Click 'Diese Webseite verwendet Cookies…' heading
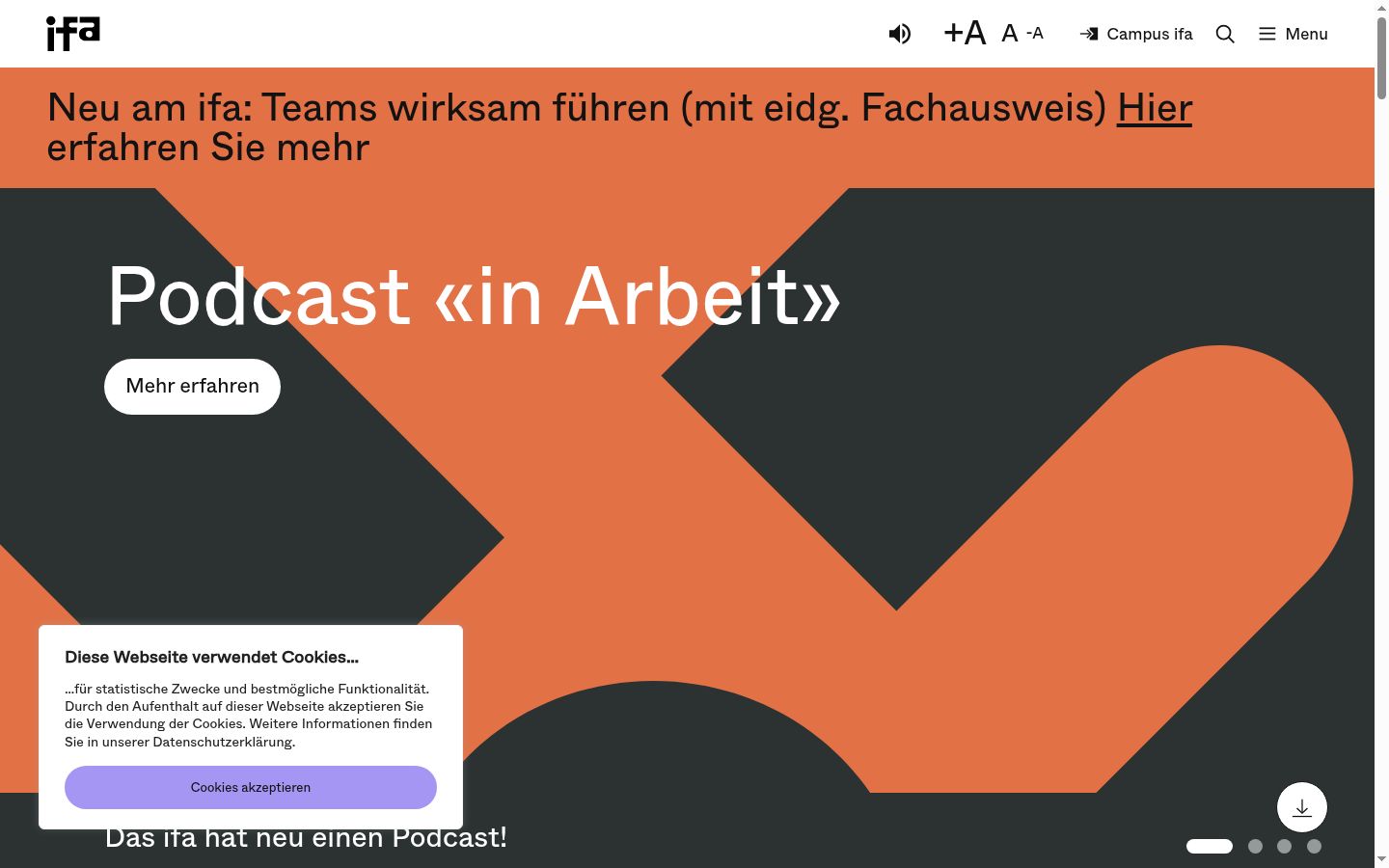Viewport: 1389px width, 868px height. coord(211,657)
